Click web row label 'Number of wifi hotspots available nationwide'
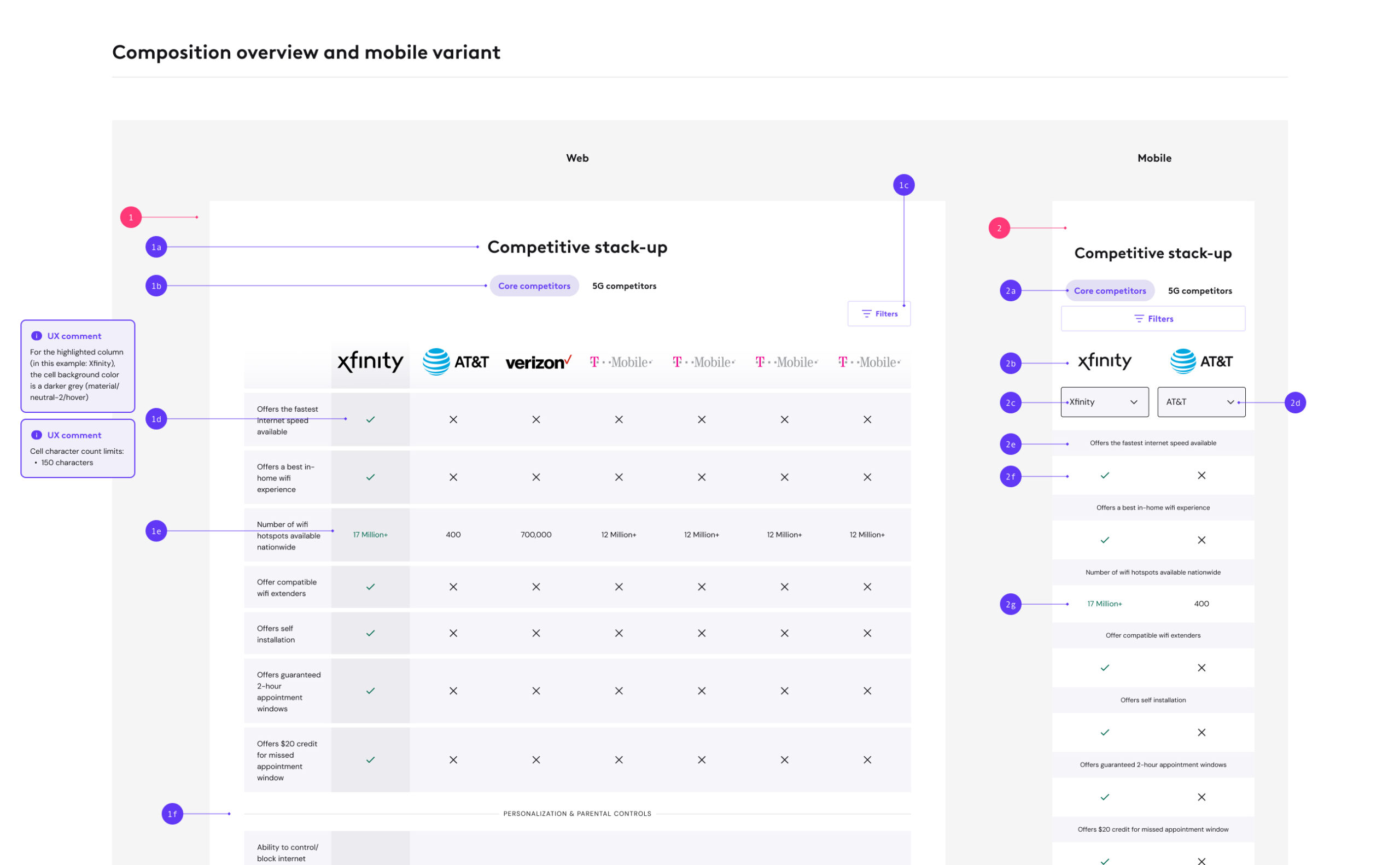The width and height of the screenshot is (1400, 865). (x=288, y=535)
